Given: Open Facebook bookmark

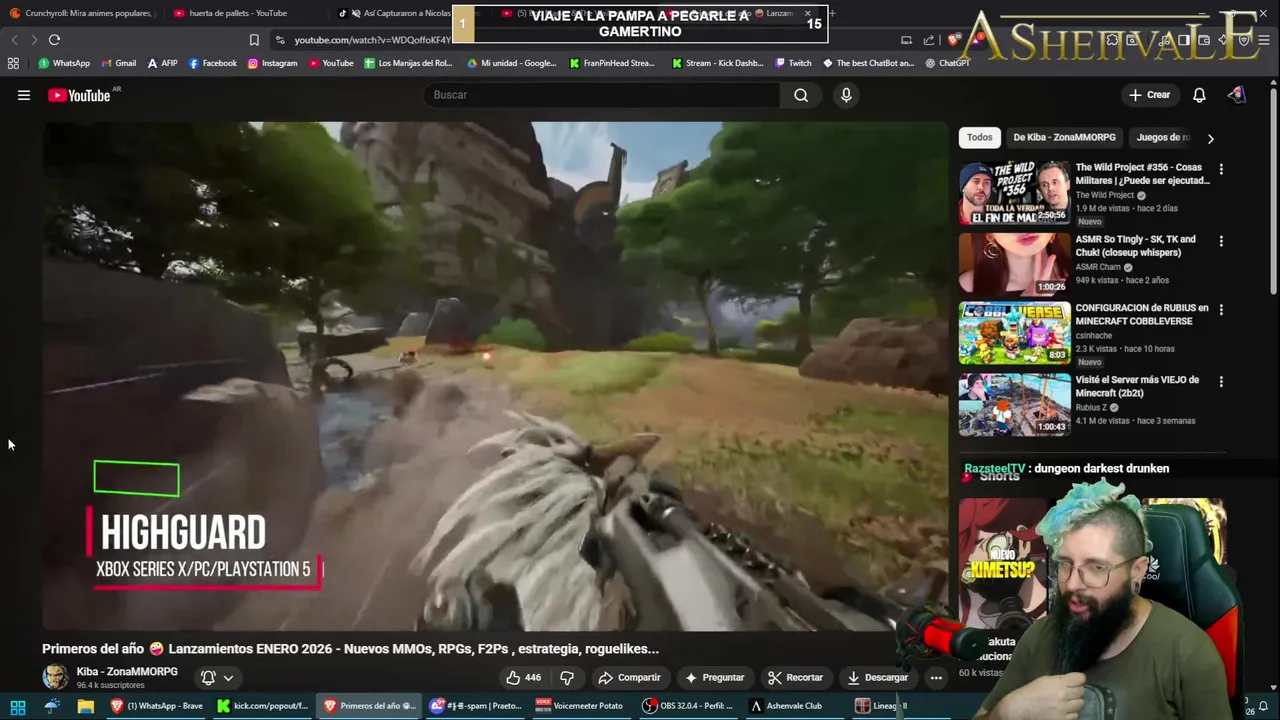Looking at the screenshot, I should click(213, 63).
